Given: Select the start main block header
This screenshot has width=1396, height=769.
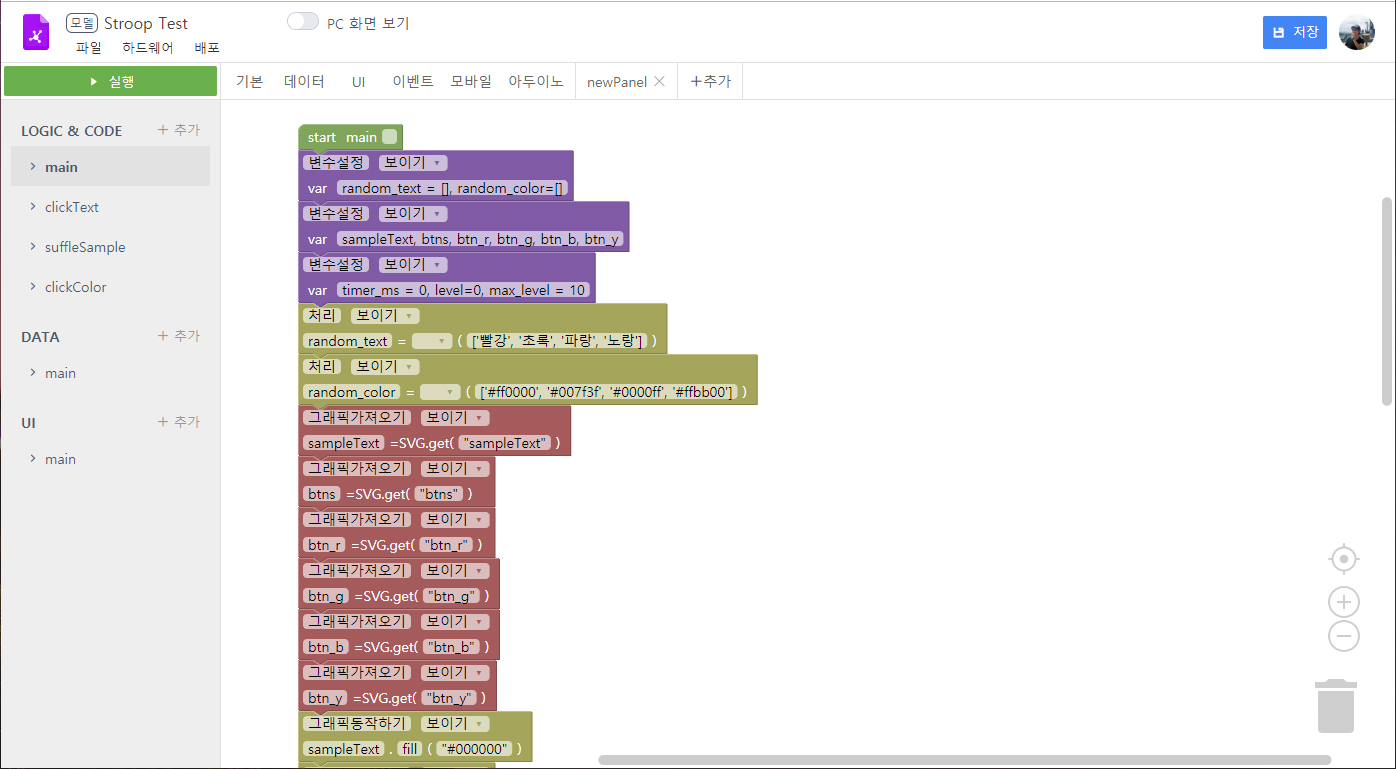Looking at the screenshot, I should click(x=350, y=137).
